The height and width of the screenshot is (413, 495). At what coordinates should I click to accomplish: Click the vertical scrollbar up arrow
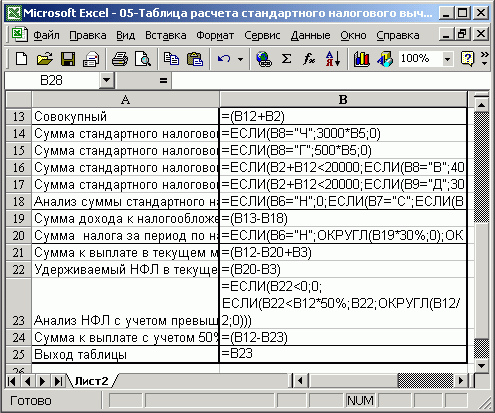pyautogui.click(x=481, y=105)
